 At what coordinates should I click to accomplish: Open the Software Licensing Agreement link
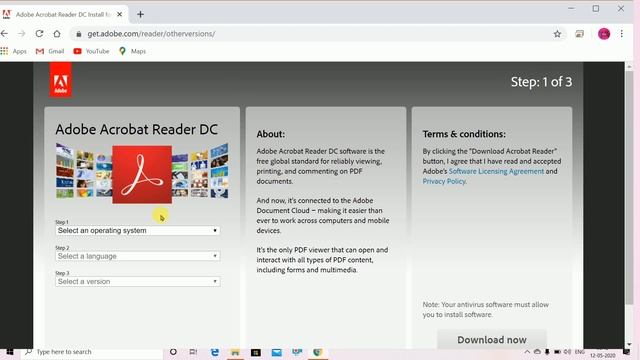pyautogui.click(x=496, y=171)
